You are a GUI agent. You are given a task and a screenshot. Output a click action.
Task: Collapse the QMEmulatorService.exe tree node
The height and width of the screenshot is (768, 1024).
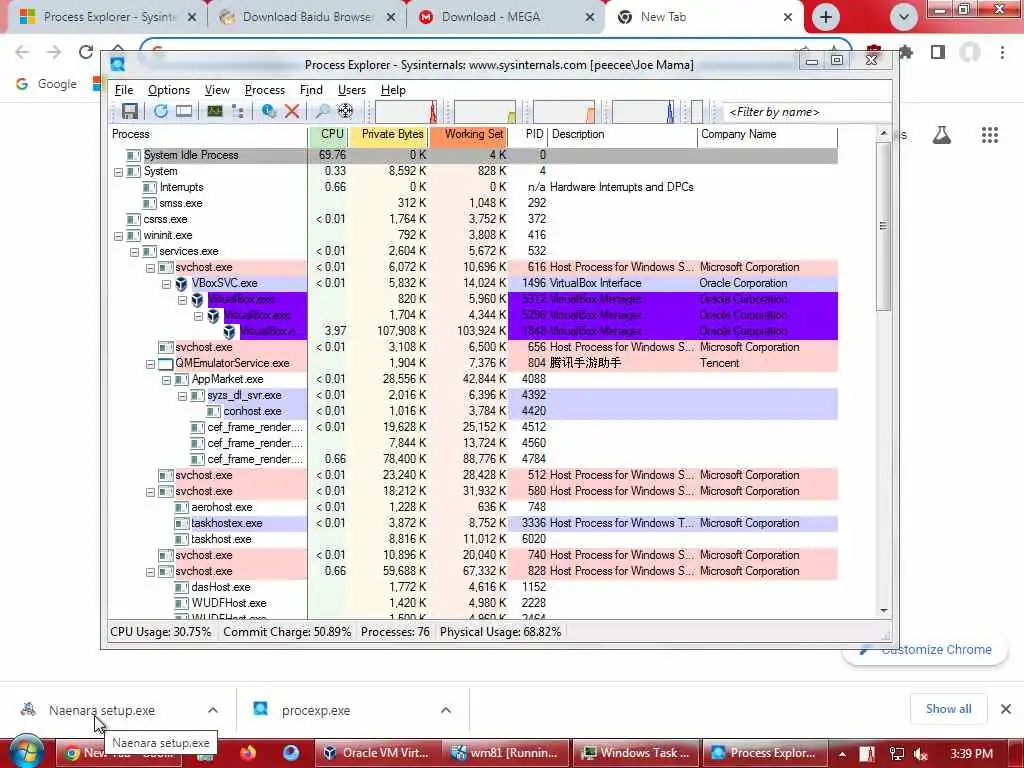(150, 364)
